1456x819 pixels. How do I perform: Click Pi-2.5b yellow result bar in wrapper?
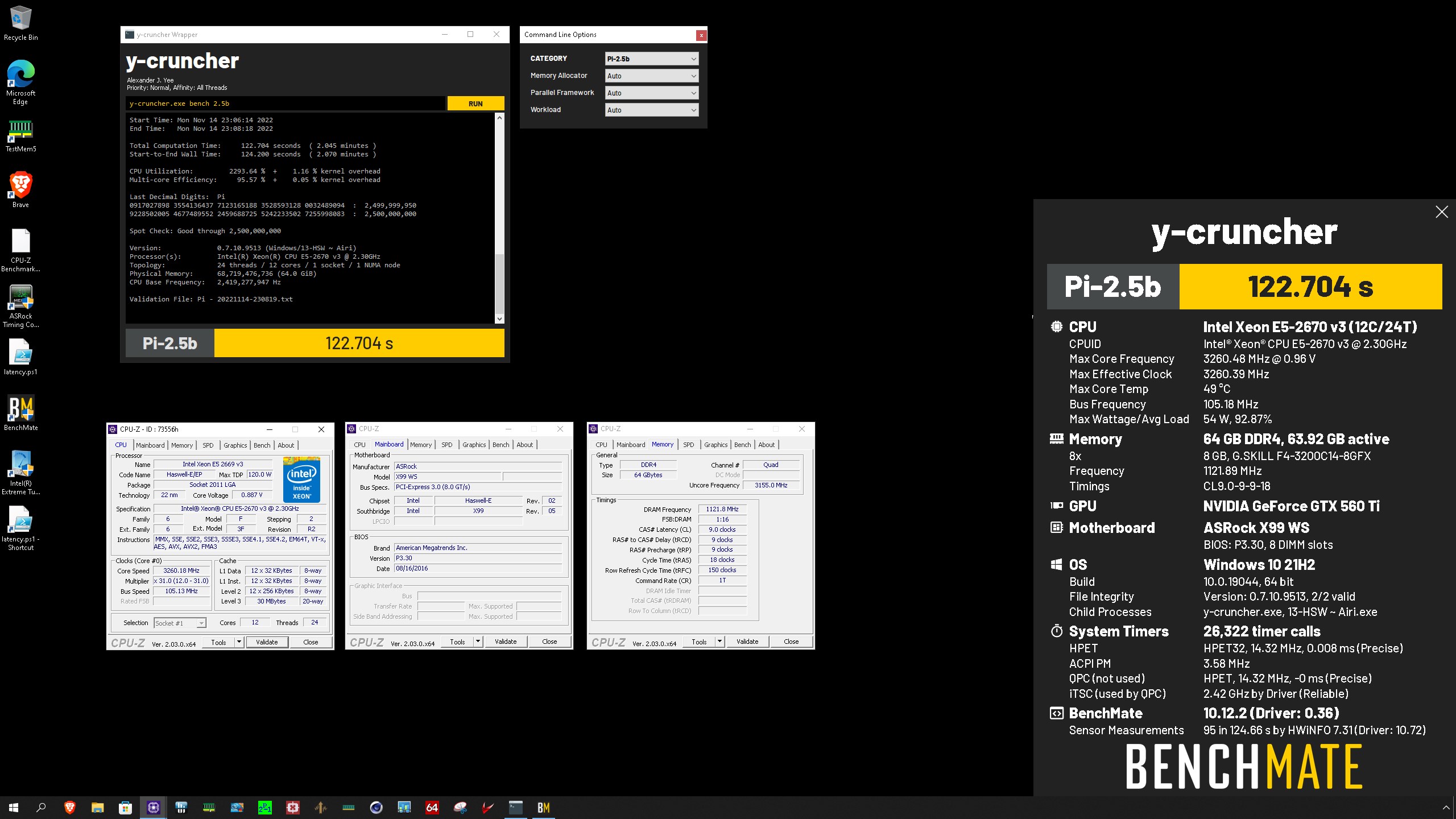(359, 344)
